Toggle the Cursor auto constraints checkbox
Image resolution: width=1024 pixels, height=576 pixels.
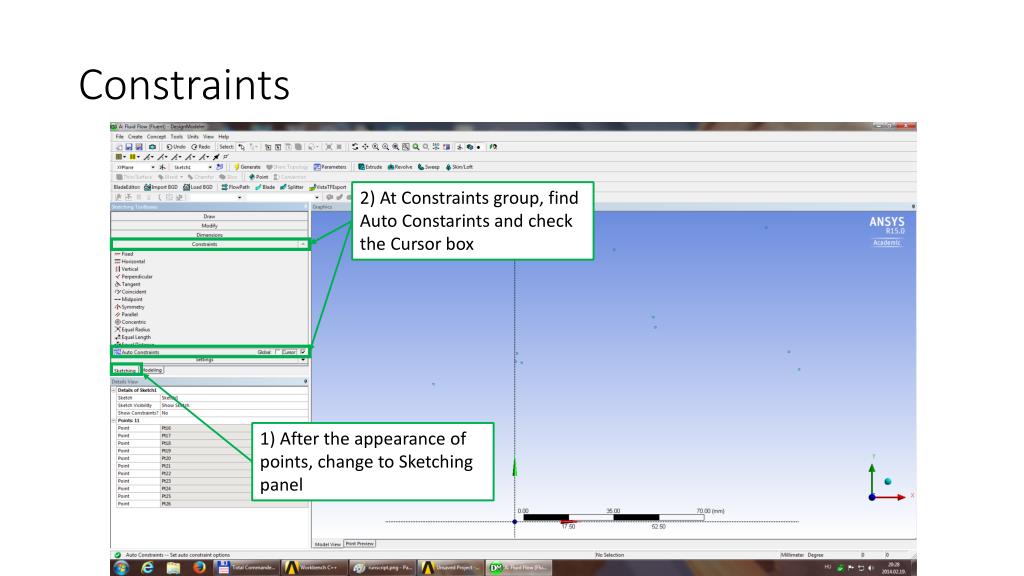[x=303, y=352]
